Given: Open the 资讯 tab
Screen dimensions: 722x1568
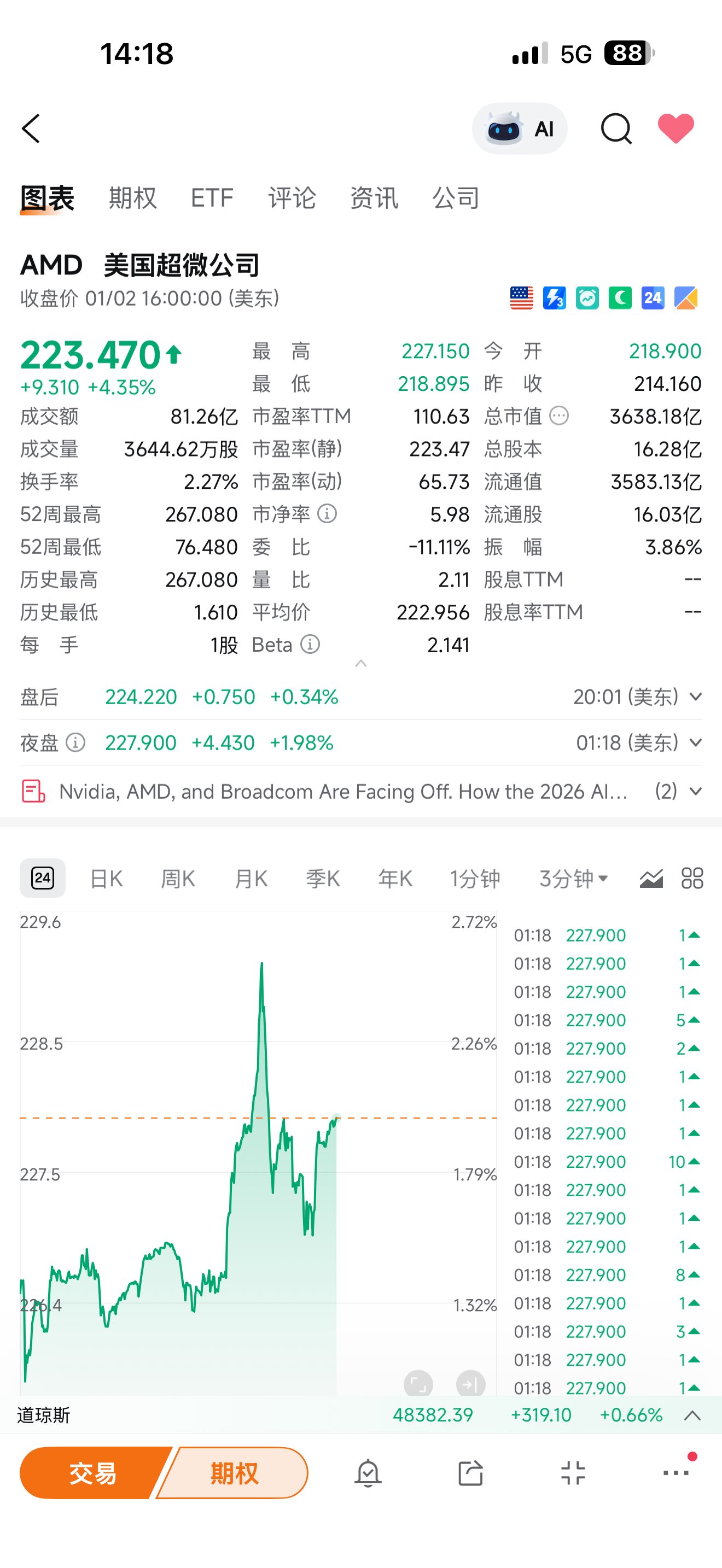Looking at the screenshot, I should pos(374,198).
